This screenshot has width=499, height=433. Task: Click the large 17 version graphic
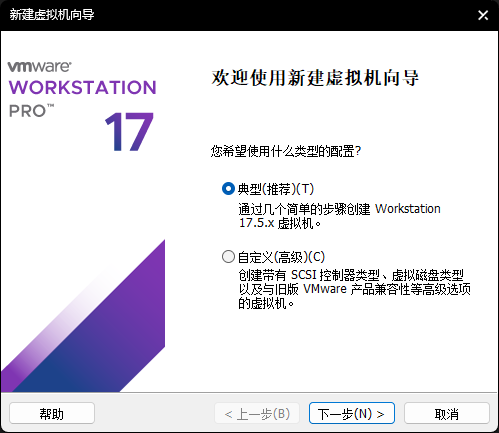(129, 132)
